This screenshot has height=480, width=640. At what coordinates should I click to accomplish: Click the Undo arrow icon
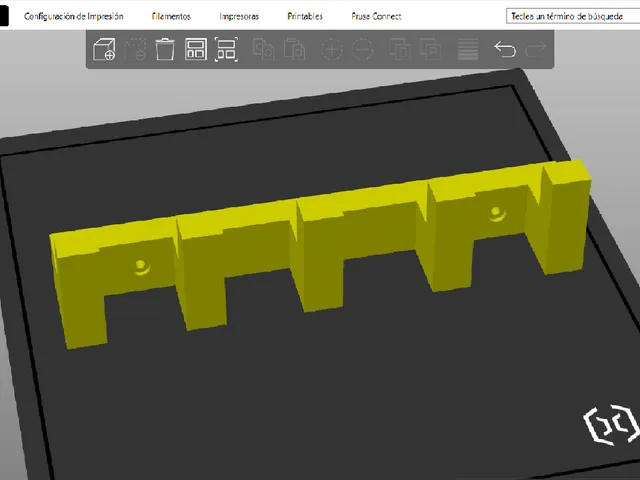505,49
